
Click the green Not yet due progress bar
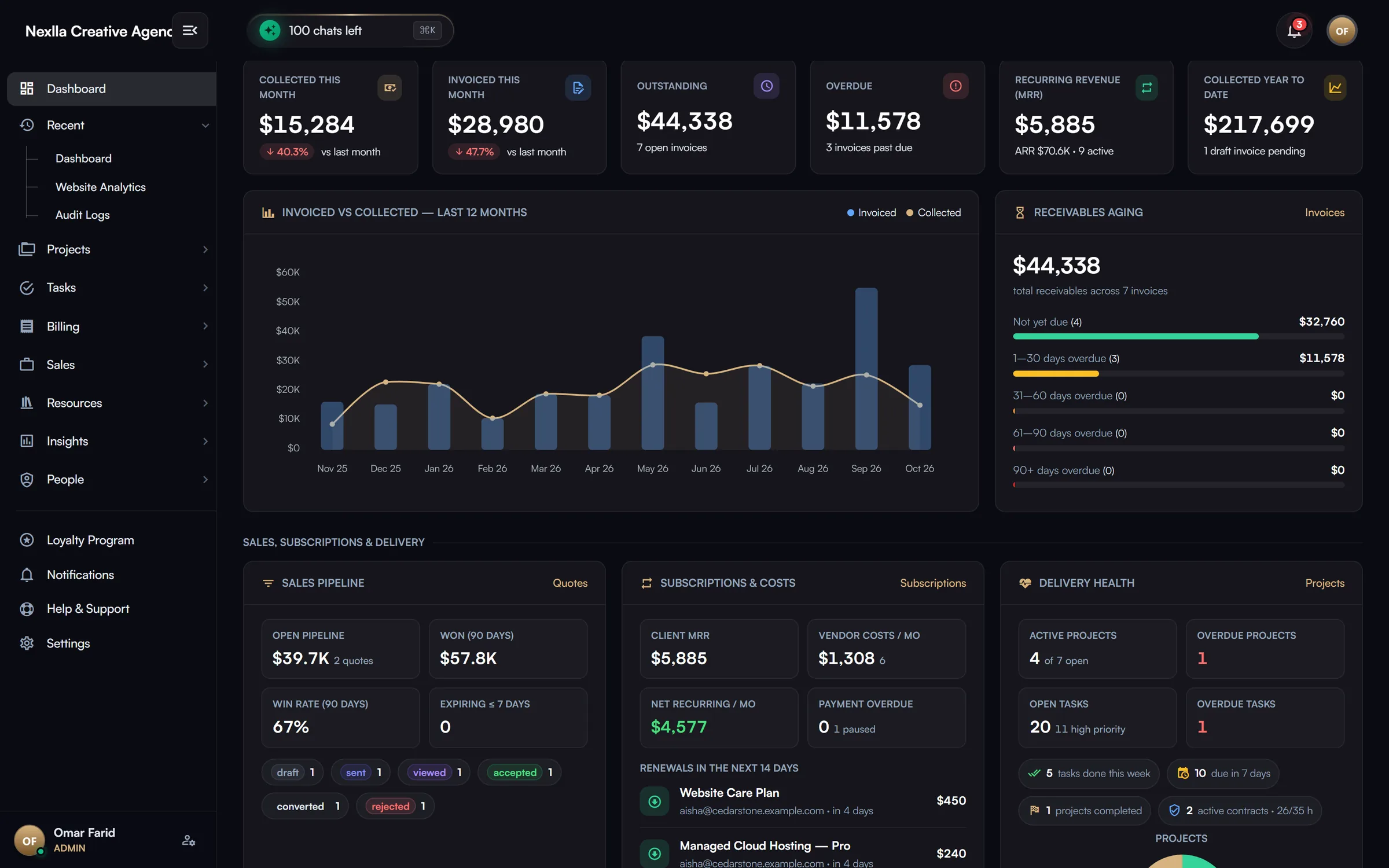(x=1136, y=336)
